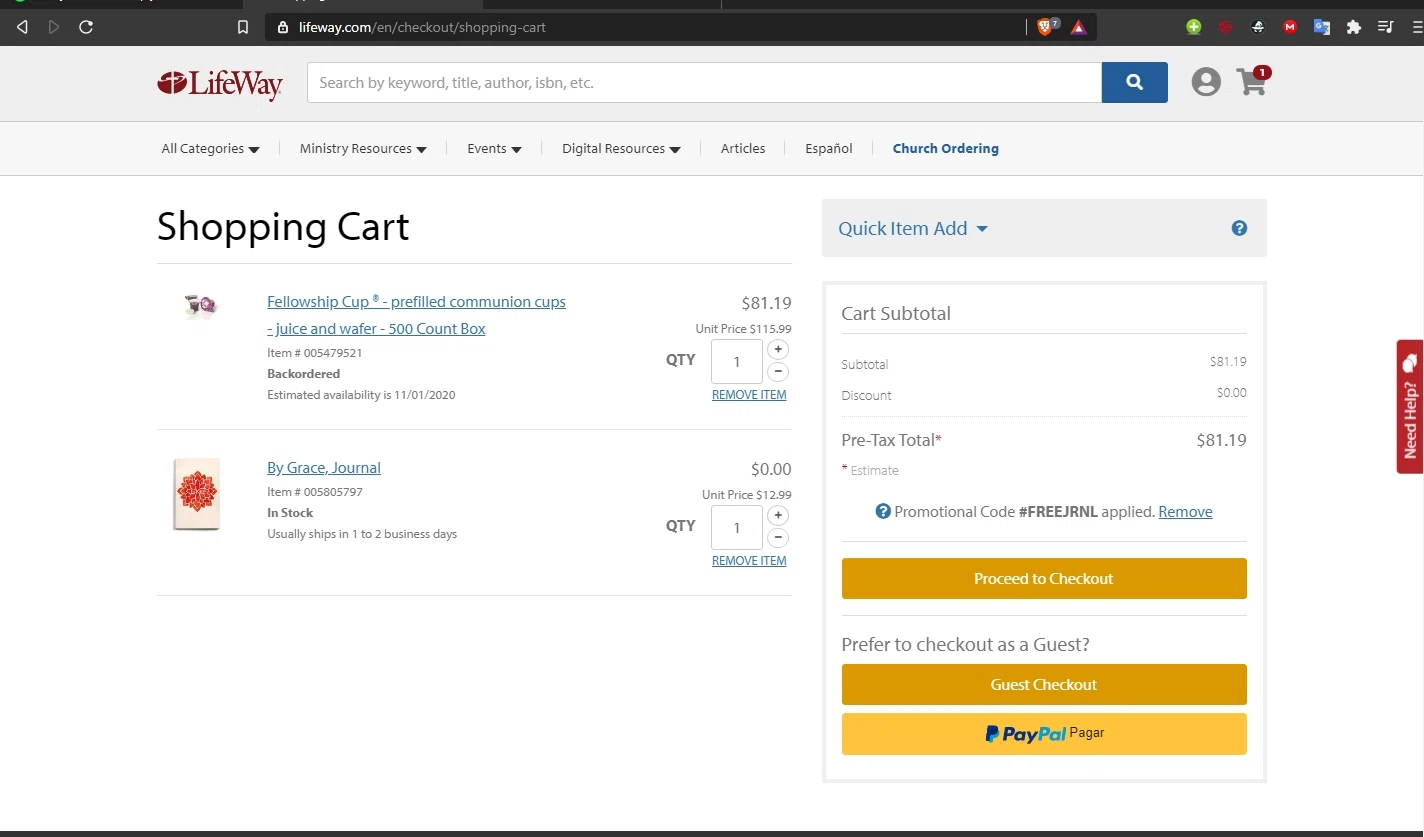The height and width of the screenshot is (837, 1424).
Task: Click the Fellowship Cup quantity field
Action: pos(737,361)
